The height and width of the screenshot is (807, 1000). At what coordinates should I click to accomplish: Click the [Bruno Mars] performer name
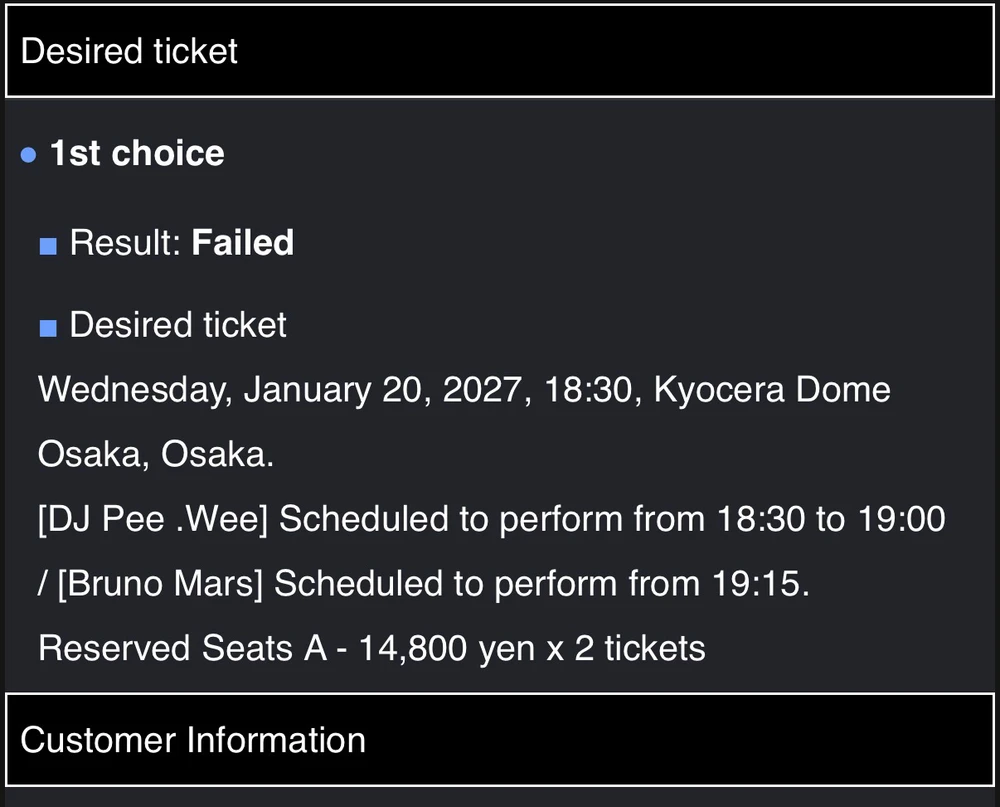(x=160, y=584)
